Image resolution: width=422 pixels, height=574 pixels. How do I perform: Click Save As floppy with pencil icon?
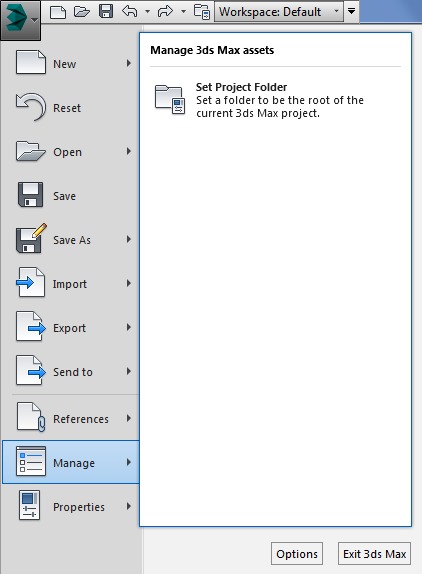pos(31,238)
